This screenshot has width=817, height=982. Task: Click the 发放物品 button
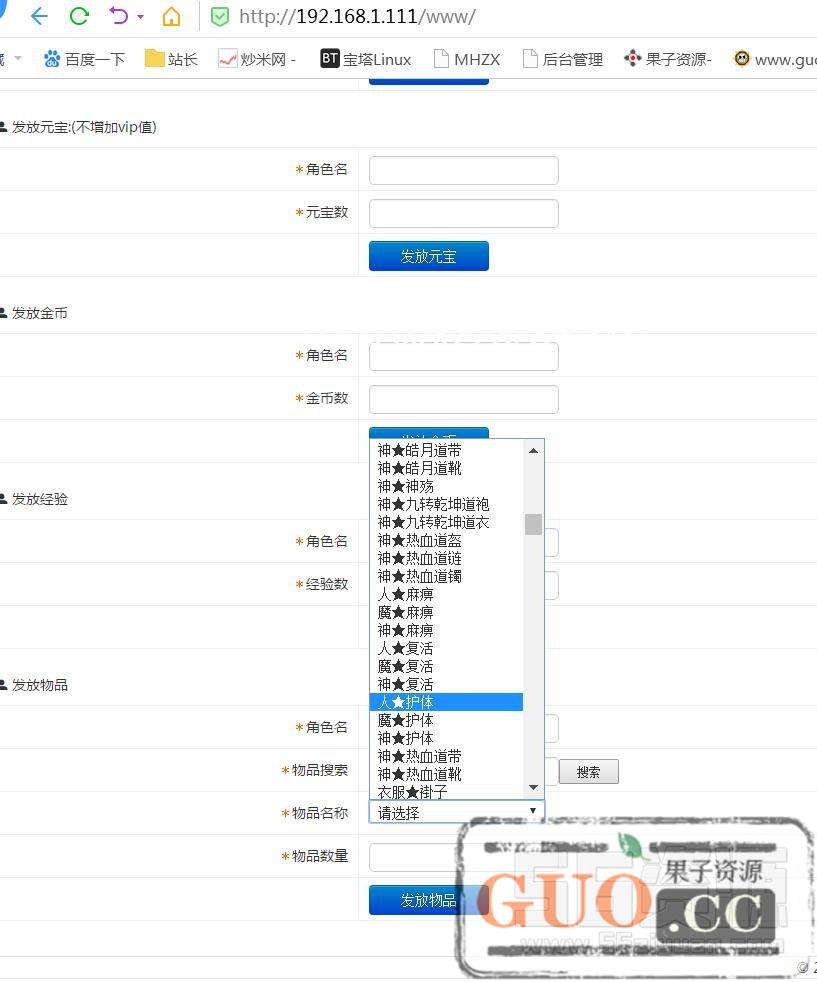tap(428, 900)
